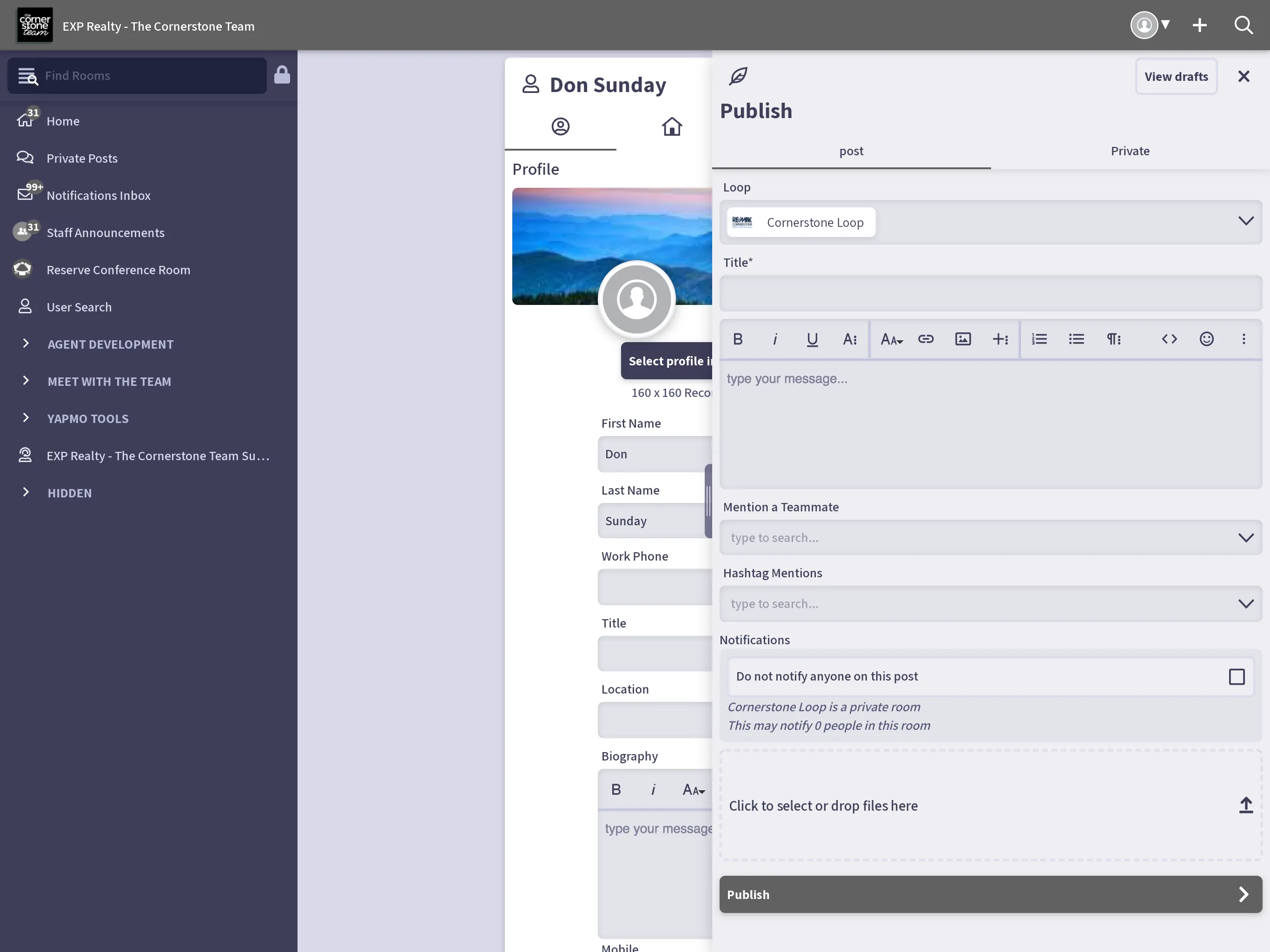Click the panel resize handle
Viewport: 1270px width, 952px height.
pos(708,501)
